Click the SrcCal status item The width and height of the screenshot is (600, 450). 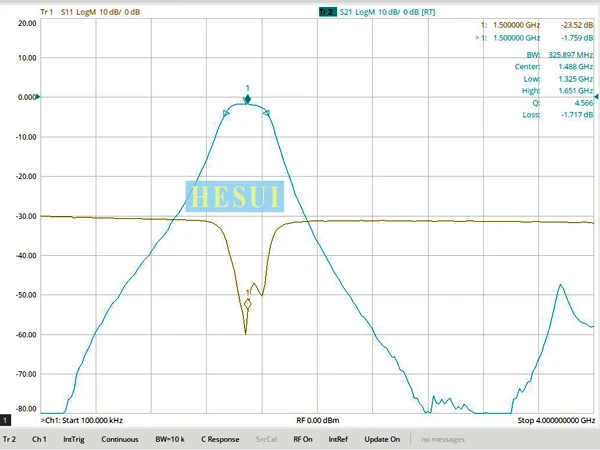[x=266, y=439]
